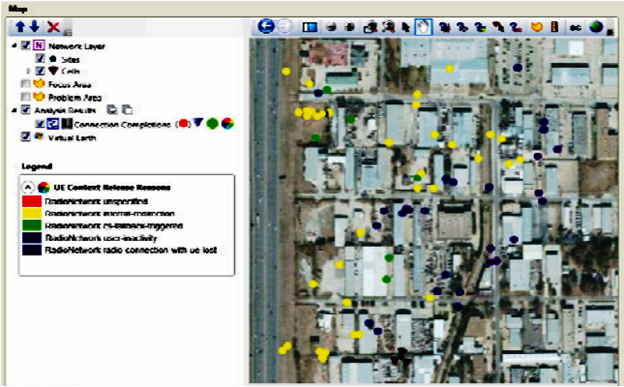Select the Map panel title
The image size is (624, 387).
point(18,8)
